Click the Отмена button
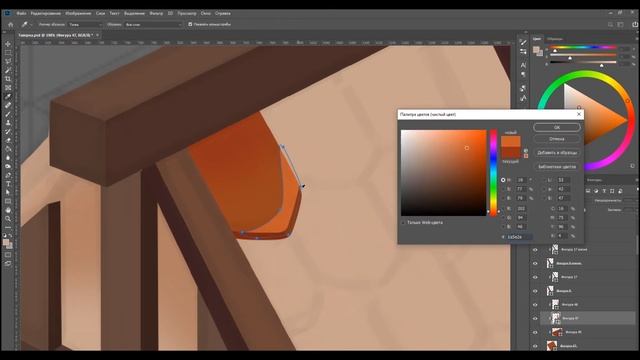This screenshot has height=360, width=640. click(x=557, y=139)
